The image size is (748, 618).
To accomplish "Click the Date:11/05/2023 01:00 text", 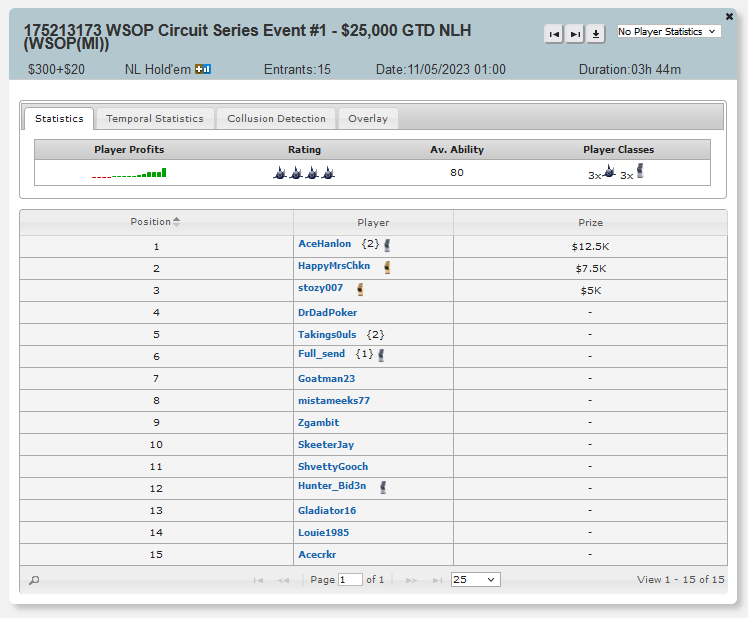I will pyautogui.click(x=441, y=70).
